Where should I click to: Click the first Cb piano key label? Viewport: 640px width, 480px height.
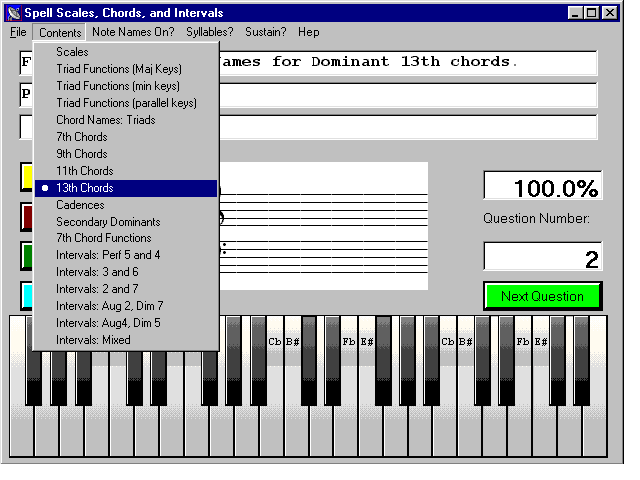tap(275, 342)
